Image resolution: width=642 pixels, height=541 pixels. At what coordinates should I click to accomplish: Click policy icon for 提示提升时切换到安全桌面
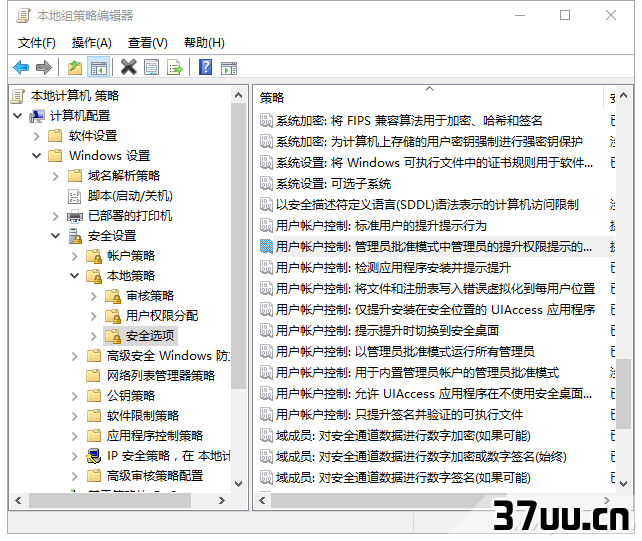[266, 330]
